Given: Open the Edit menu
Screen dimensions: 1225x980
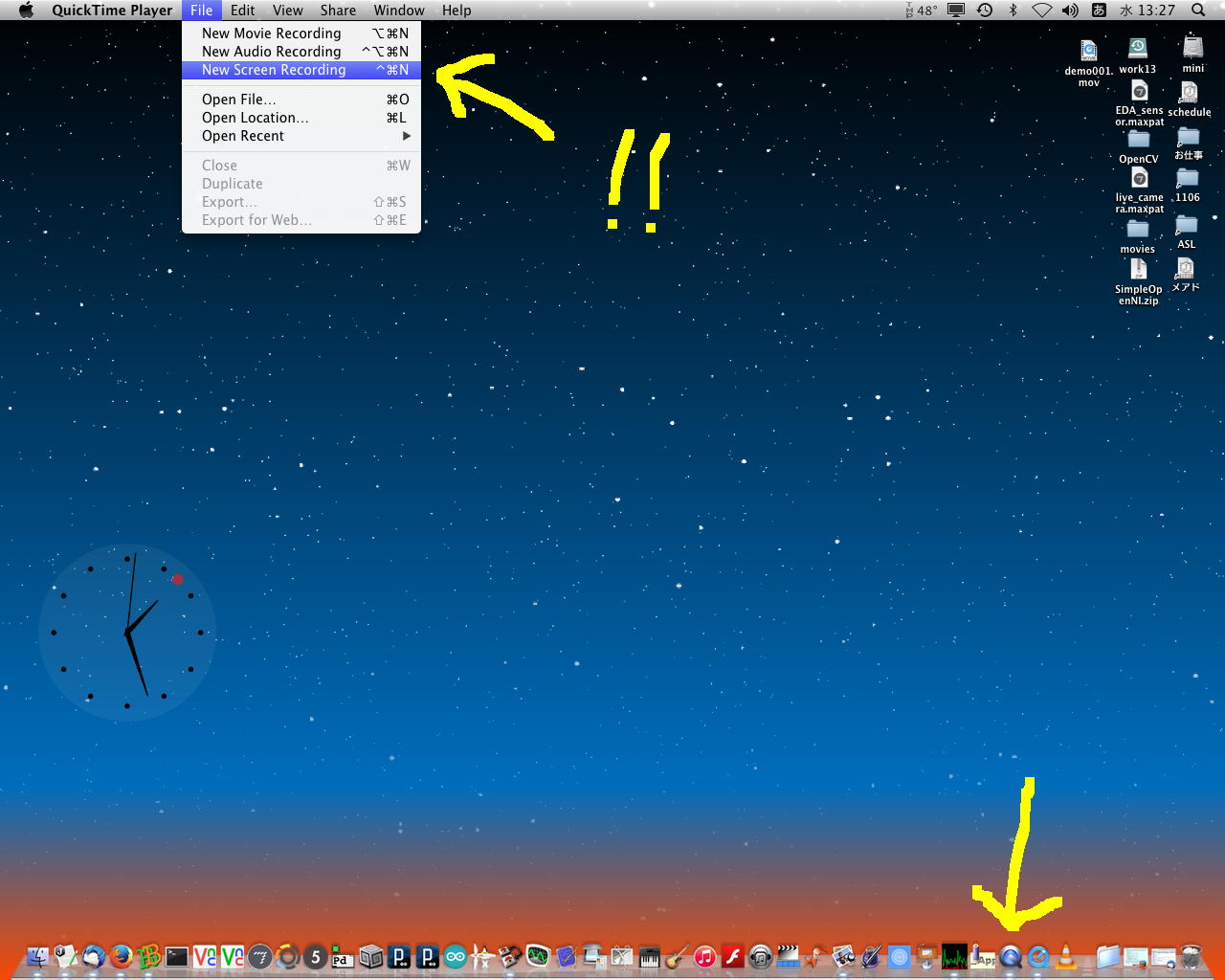Looking at the screenshot, I should [x=243, y=10].
